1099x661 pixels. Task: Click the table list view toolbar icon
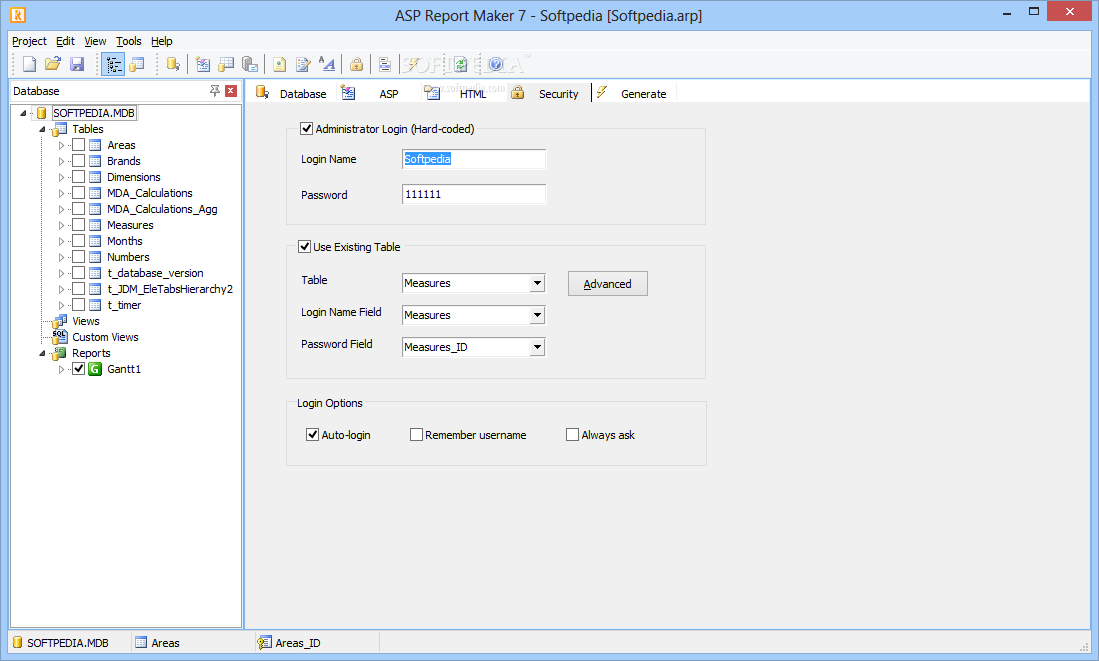tap(137, 64)
